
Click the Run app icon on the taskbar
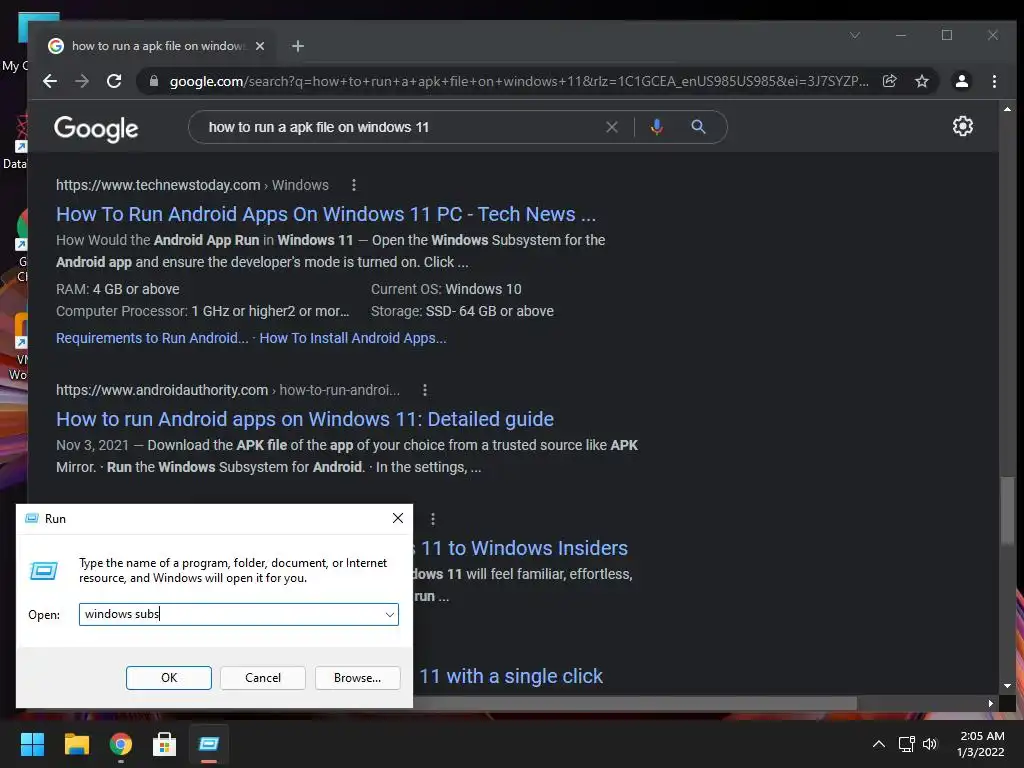209,744
